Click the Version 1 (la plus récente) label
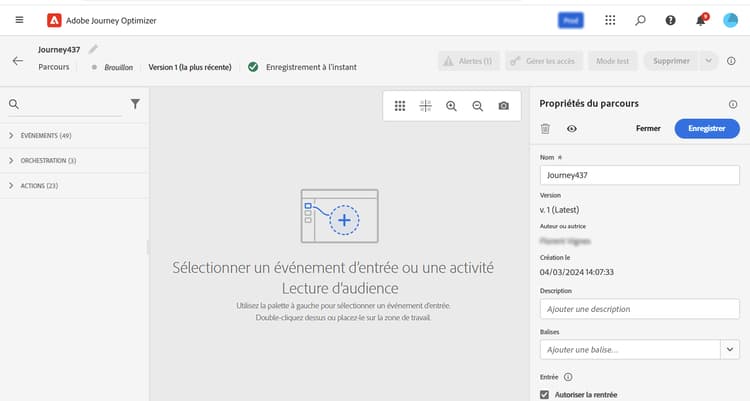The width and height of the screenshot is (750, 401). click(190, 67)
